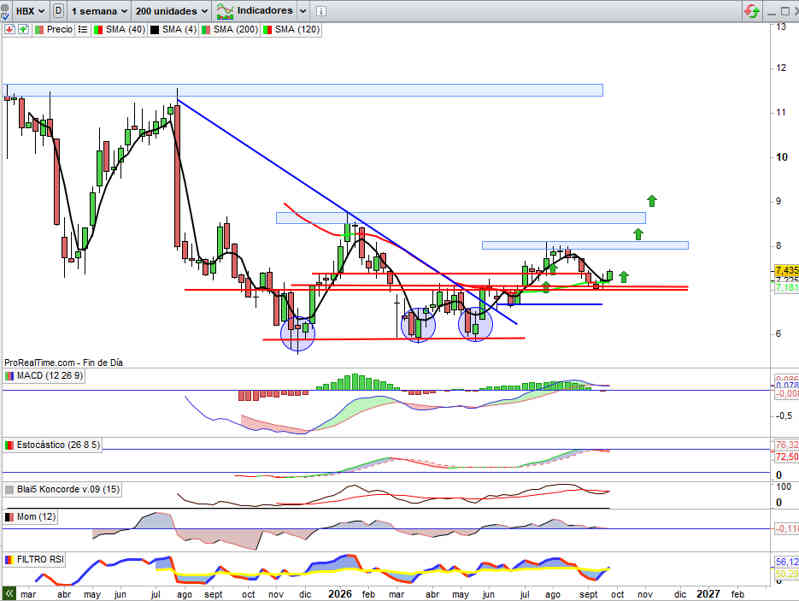Click the green 7,181 price label

coord(787,288)
